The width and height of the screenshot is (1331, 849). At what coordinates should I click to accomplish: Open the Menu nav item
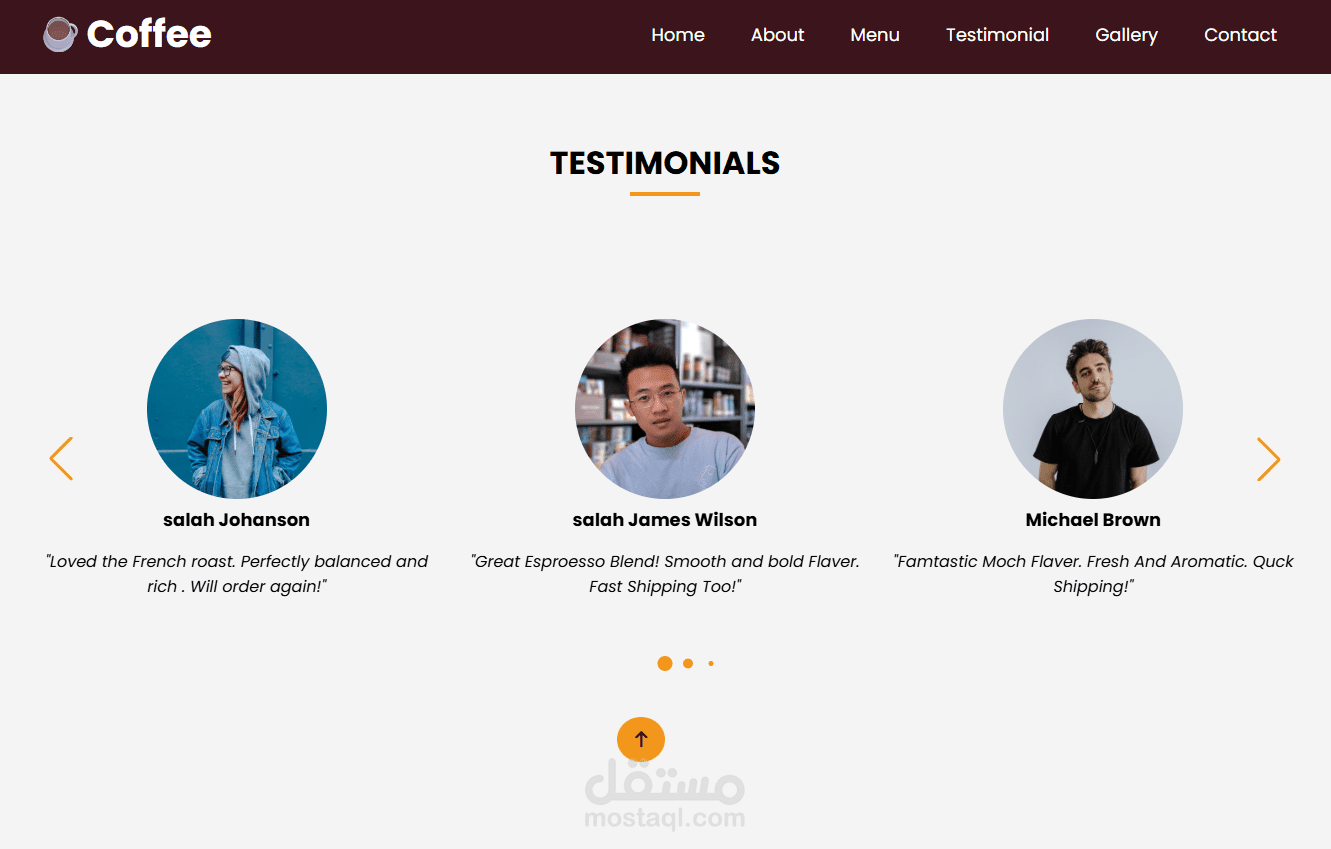click(x=875, y=35)
